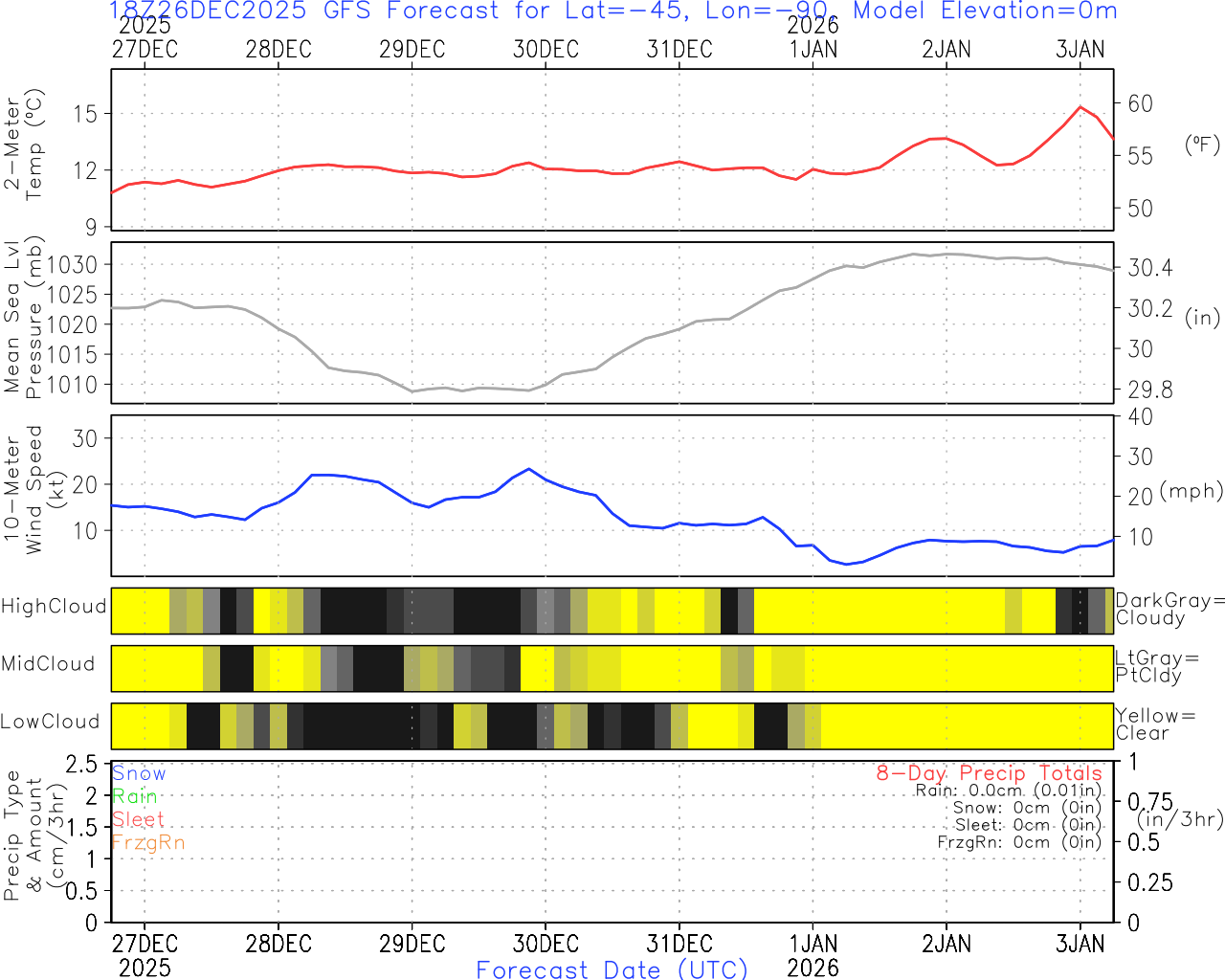Image resolution: width=1225 pixels, height=980 pixels.
Task: Select the 20 tick on the knots axis
Action: [85, 484]
